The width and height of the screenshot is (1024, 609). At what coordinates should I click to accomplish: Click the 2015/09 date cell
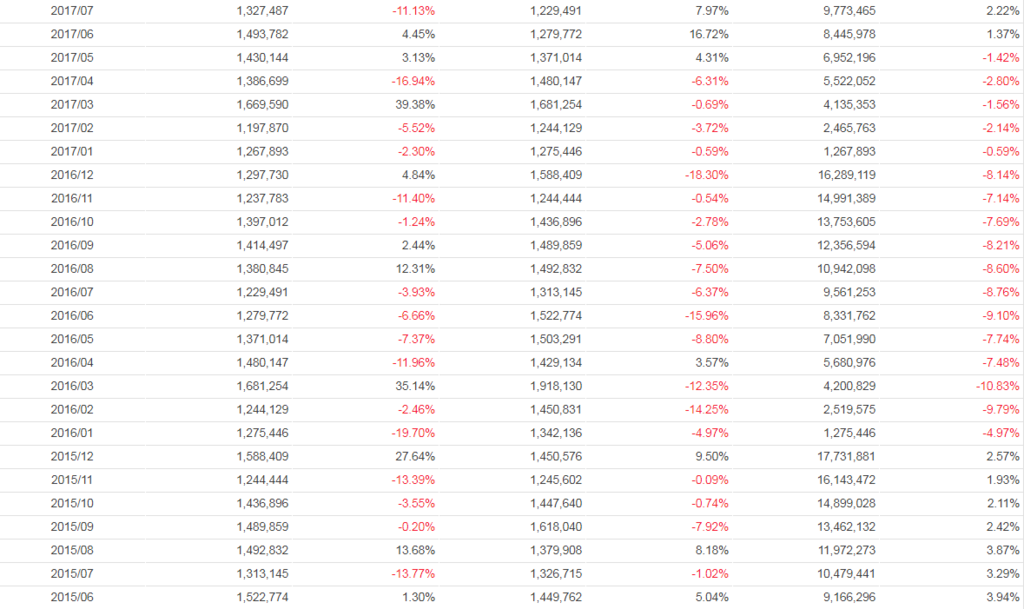coord(71,527)
